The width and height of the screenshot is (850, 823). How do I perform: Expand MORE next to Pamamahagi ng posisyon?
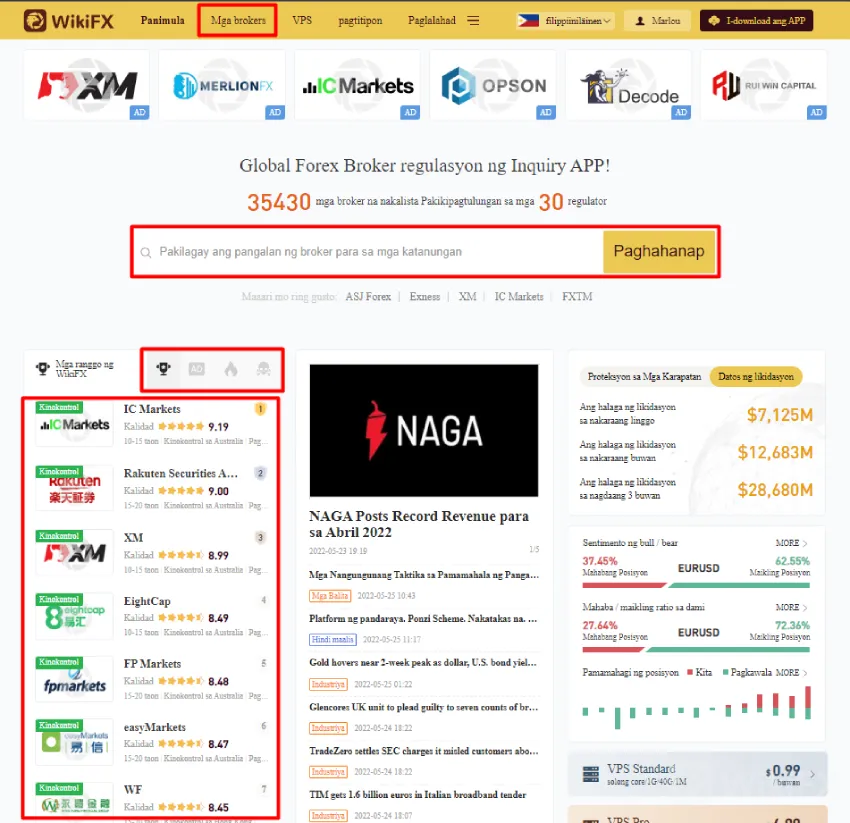pyautogui.click(x=791, y=672)
